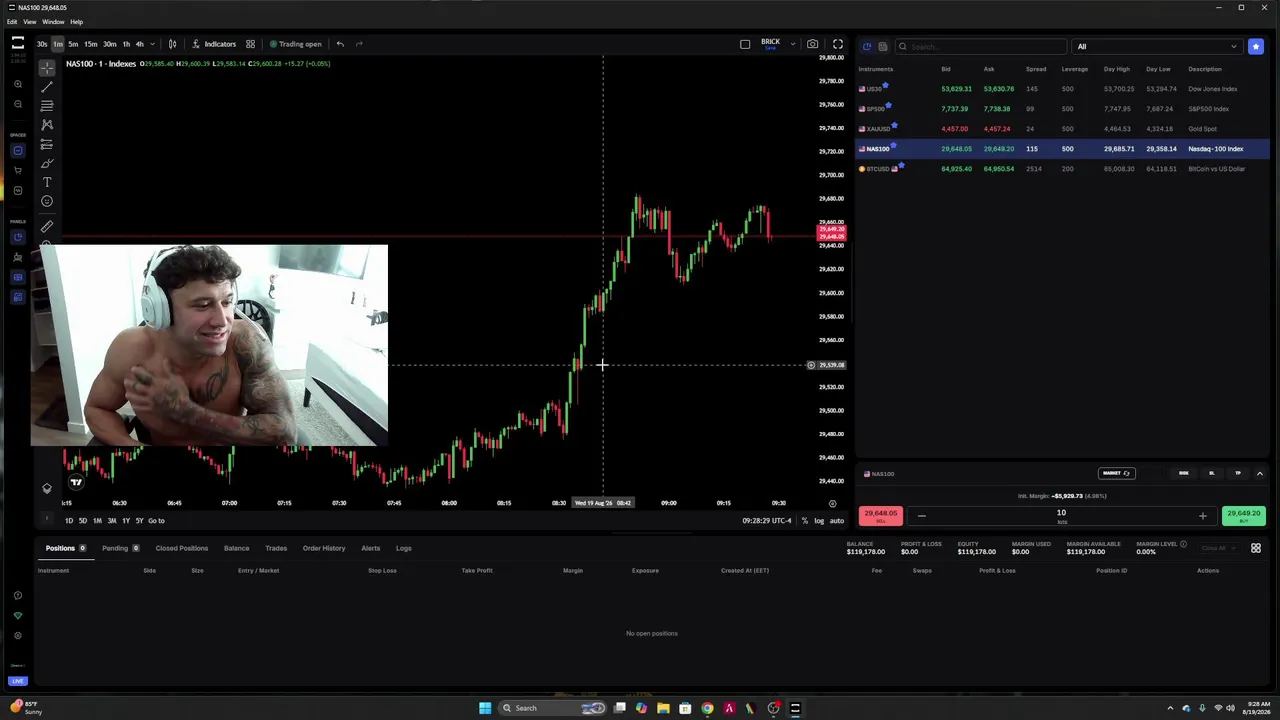
Task: Click the margin level info icon
Action: (x=1183, y=544)
